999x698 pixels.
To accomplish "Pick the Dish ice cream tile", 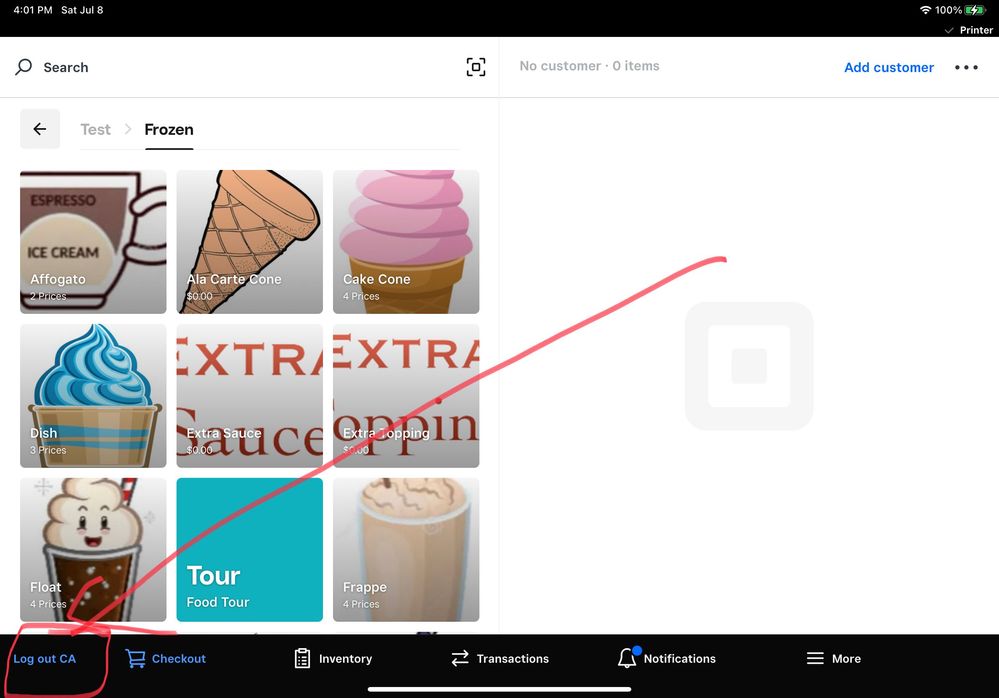I will point(93,395).
